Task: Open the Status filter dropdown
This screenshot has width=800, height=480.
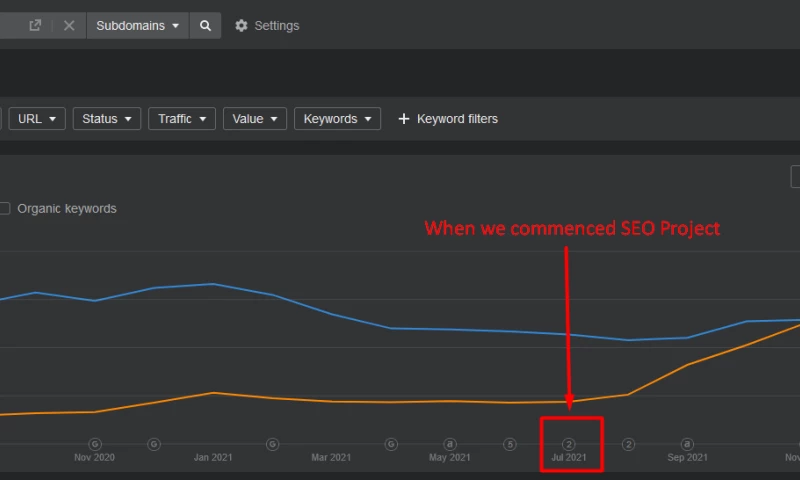Action: [x=106, y=119]
